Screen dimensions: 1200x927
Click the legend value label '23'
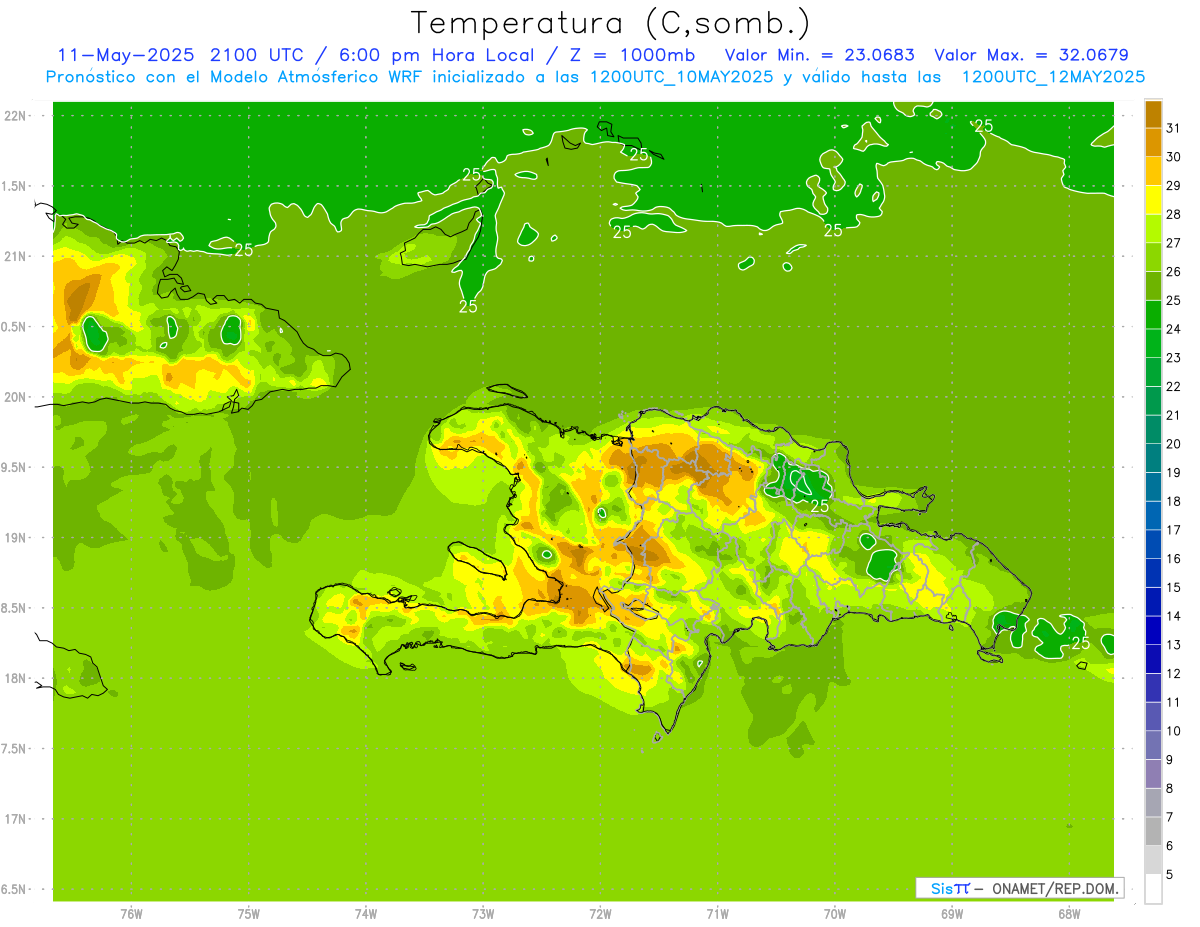[1173, 357]
